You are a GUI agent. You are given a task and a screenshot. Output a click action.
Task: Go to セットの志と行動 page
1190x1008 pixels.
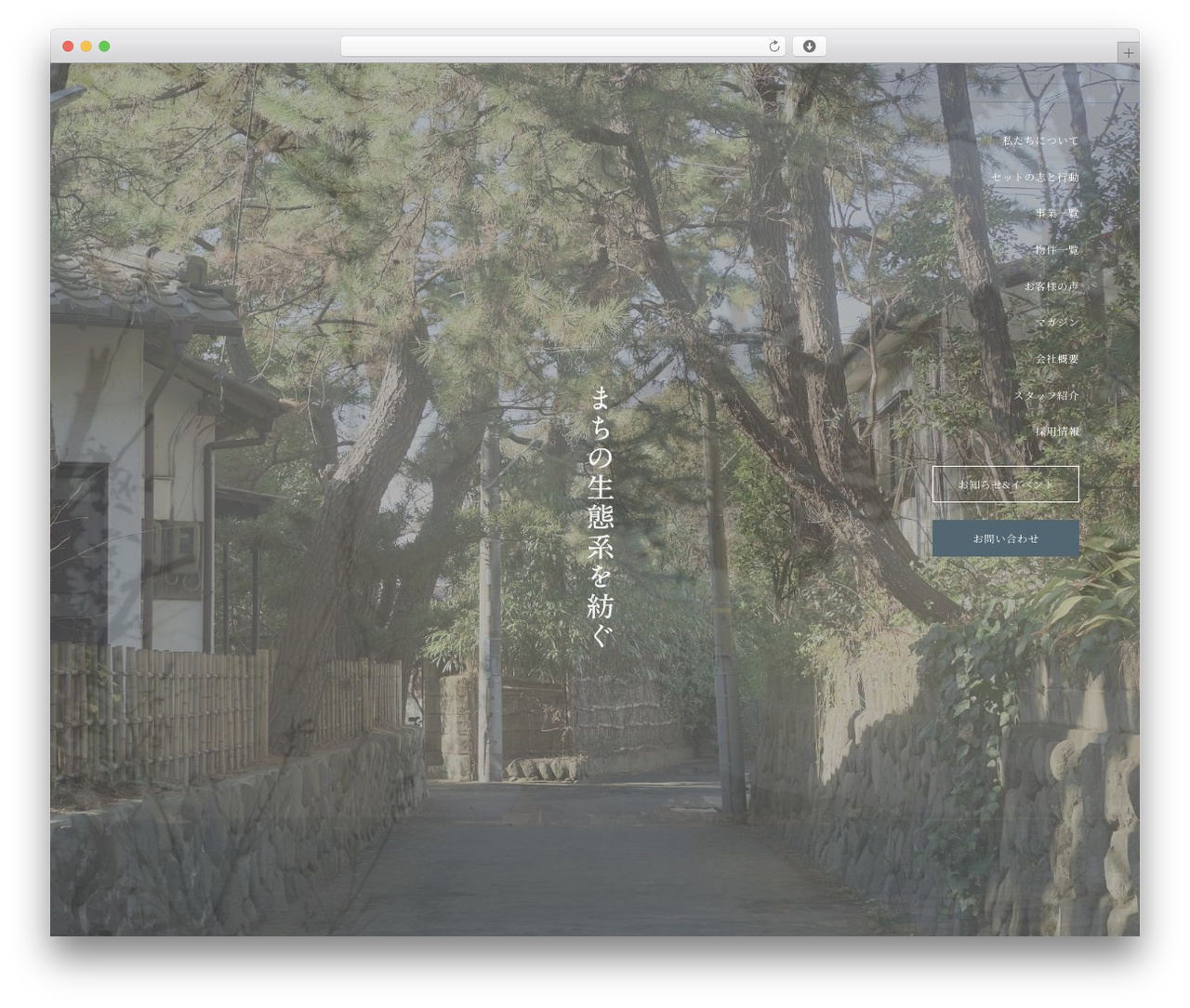[1035, 177]
